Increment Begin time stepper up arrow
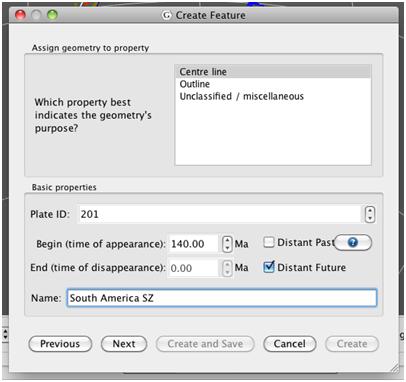The width and height of the screenshot is (406, 382). point(227,240)
